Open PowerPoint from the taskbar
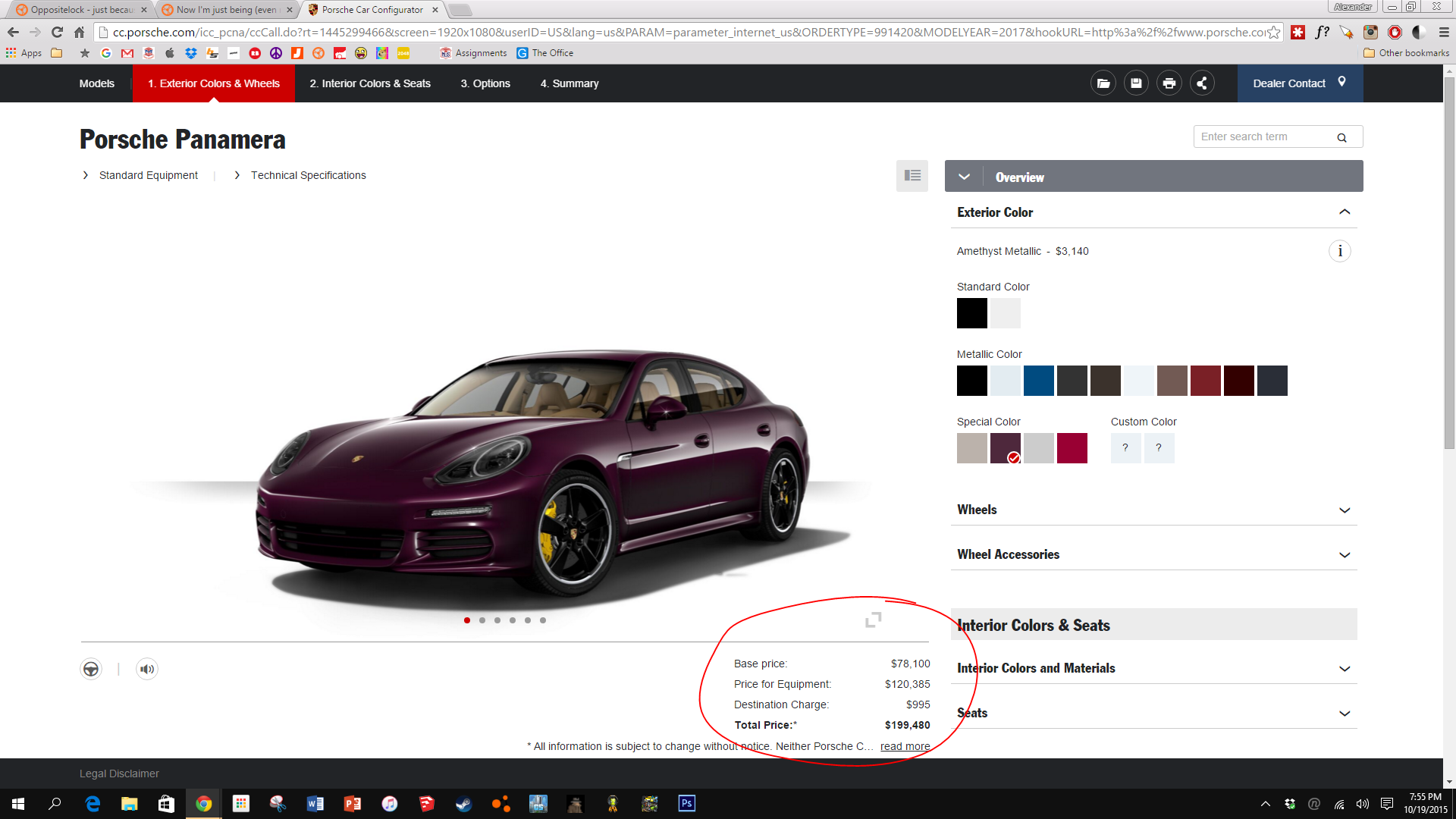1456x819 pixels. tap(353, 804)
